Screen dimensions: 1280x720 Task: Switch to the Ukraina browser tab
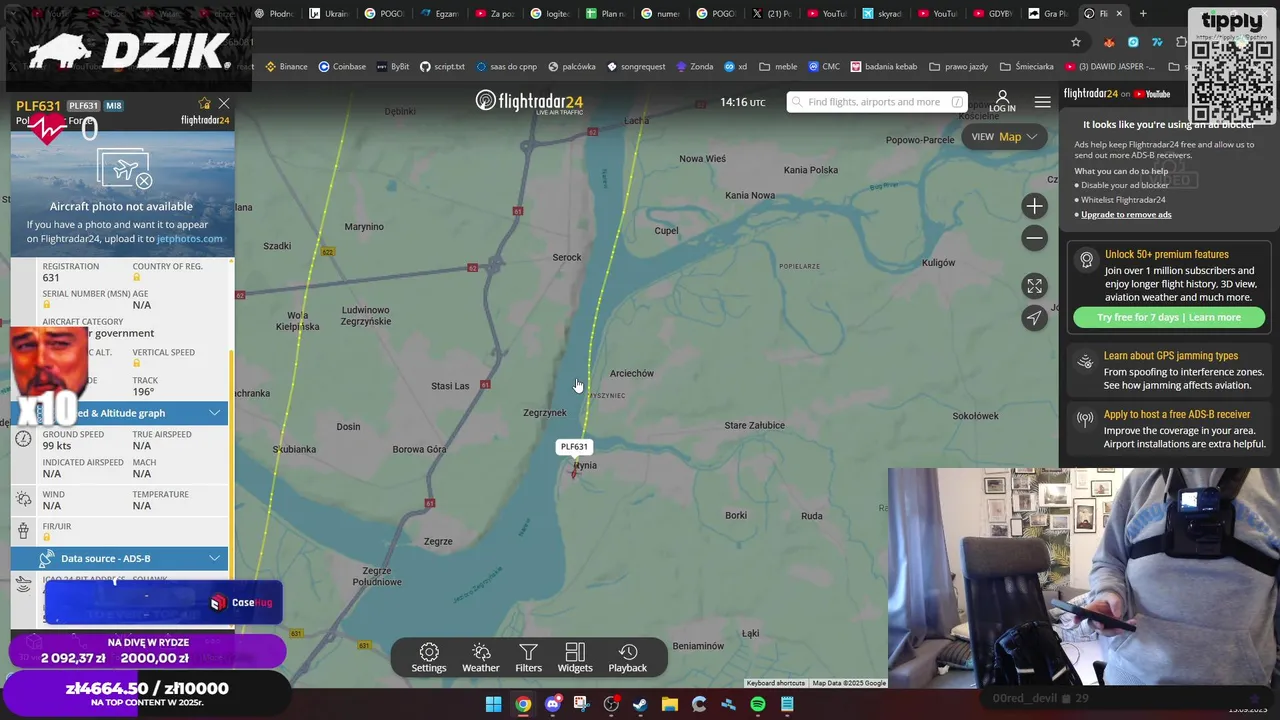pyautogui.click(x=329, y=14)
